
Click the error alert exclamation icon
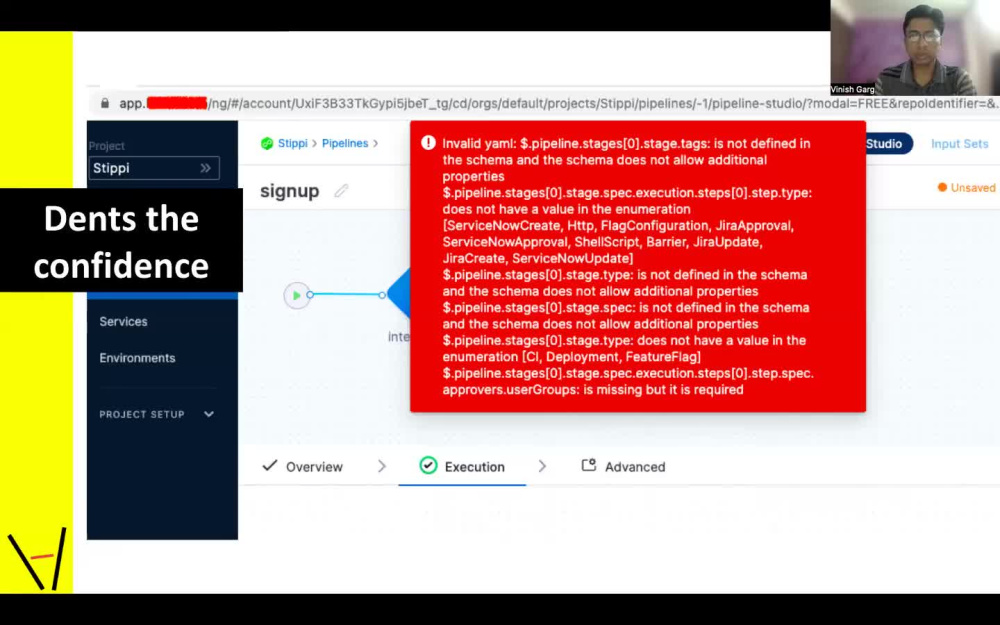pyautogui.click(x=429, y=143)
